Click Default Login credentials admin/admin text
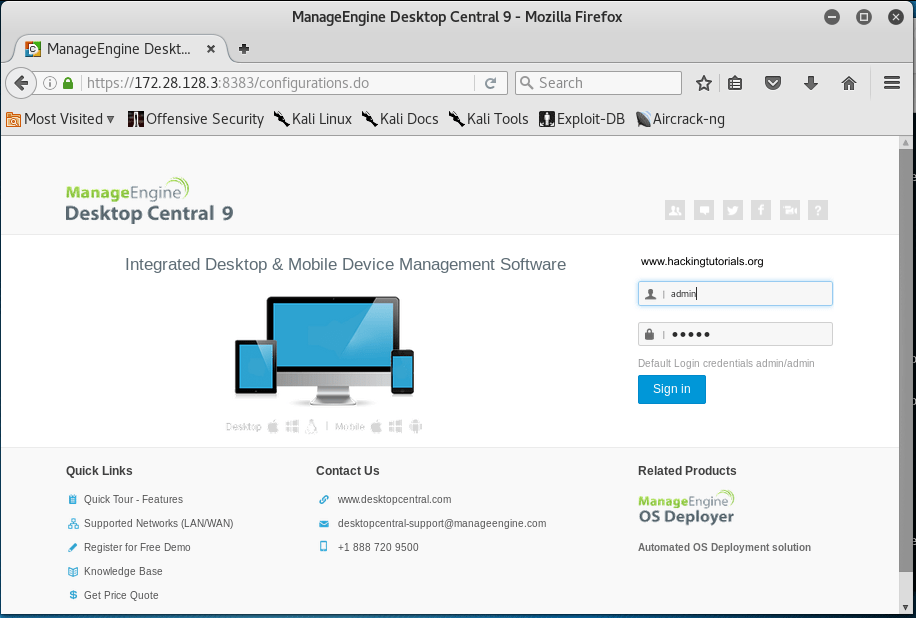 click(x=726, y=363)
